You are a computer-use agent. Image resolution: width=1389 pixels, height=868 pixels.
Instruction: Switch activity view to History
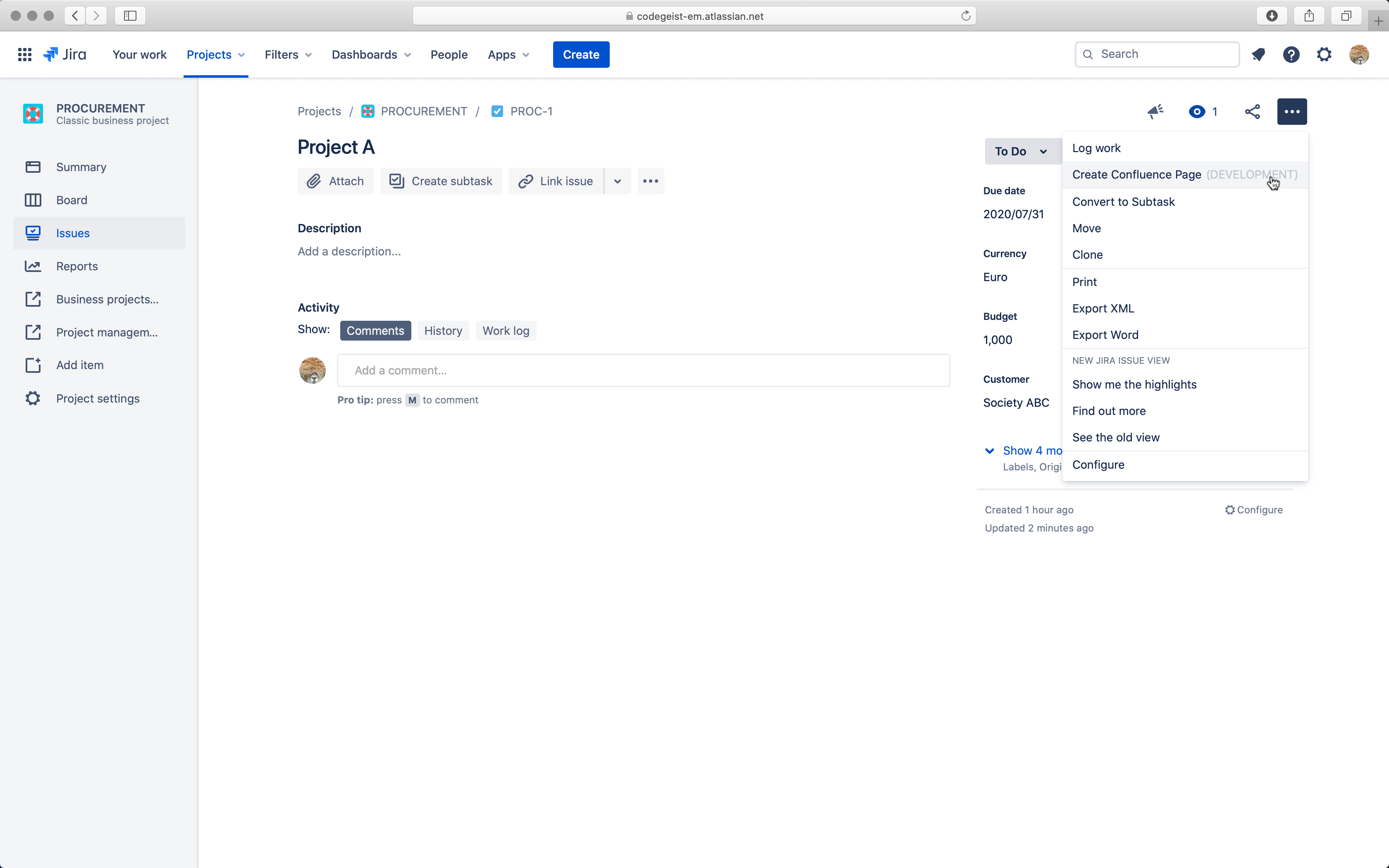pyautogui.click(x=442, y=331)
